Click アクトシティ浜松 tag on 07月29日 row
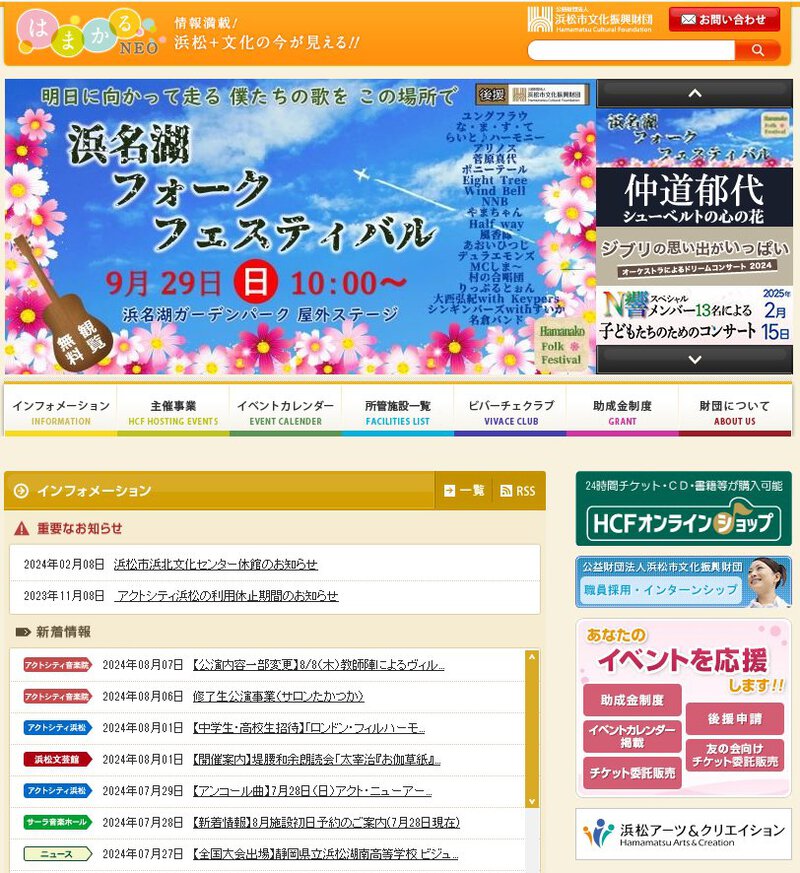 click(58, 791)
